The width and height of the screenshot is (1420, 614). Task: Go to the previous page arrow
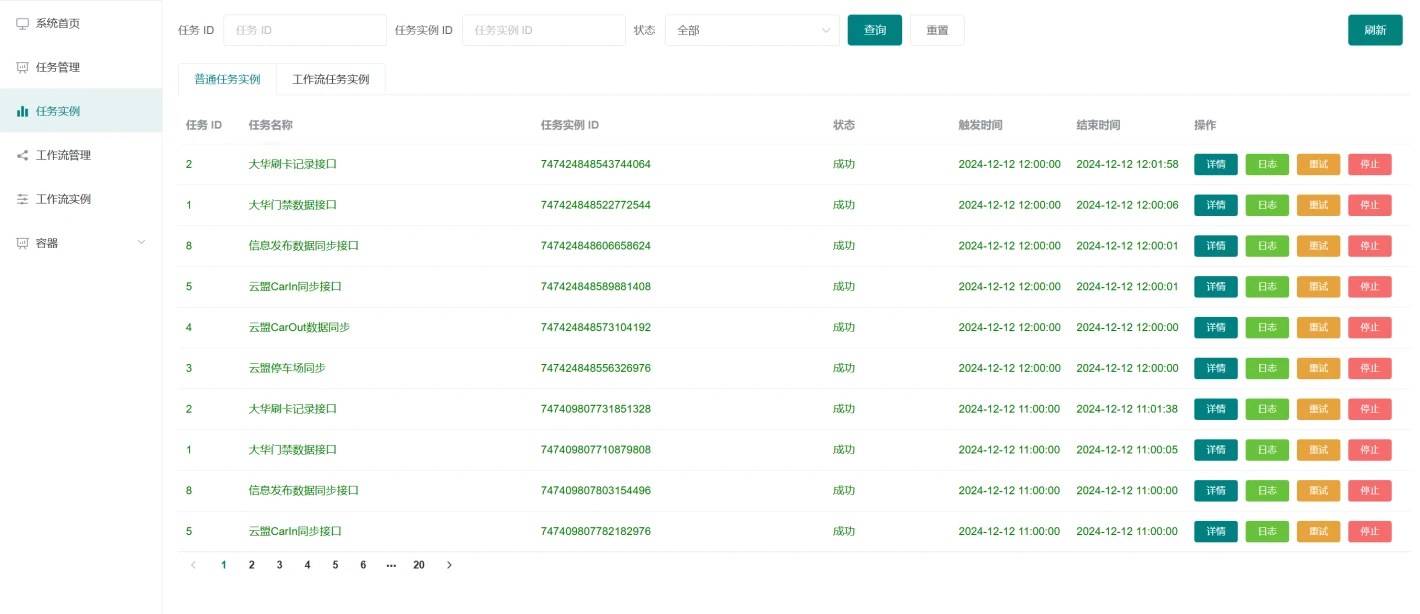tap(193, 565)
